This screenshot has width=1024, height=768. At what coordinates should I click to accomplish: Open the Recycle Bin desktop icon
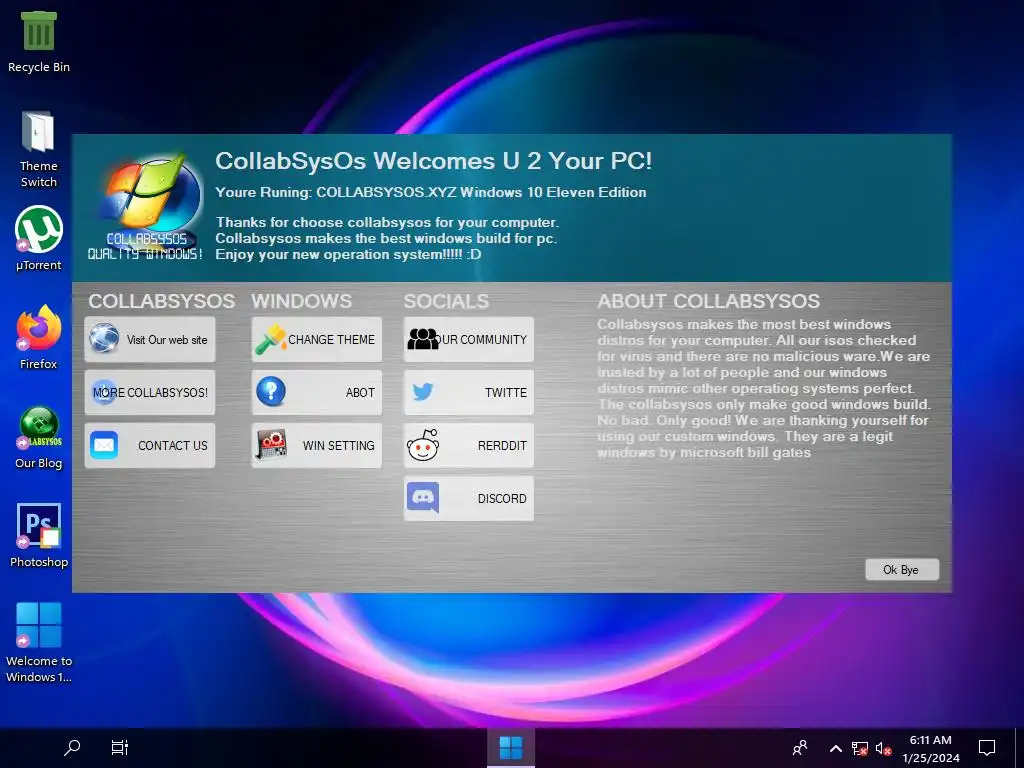pyautogui.click(x=39, y=42)
